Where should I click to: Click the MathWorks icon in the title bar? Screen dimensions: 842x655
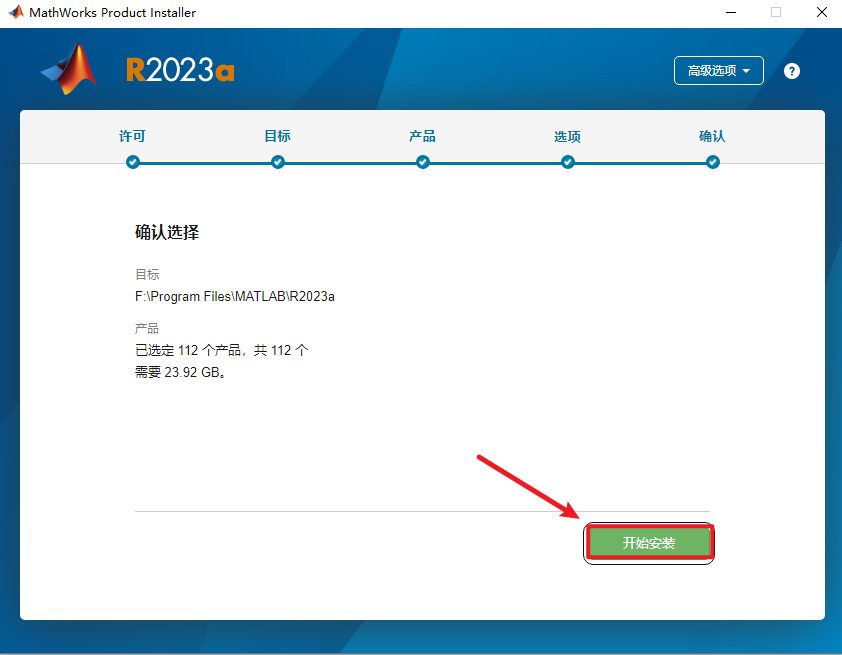(15, 13)
